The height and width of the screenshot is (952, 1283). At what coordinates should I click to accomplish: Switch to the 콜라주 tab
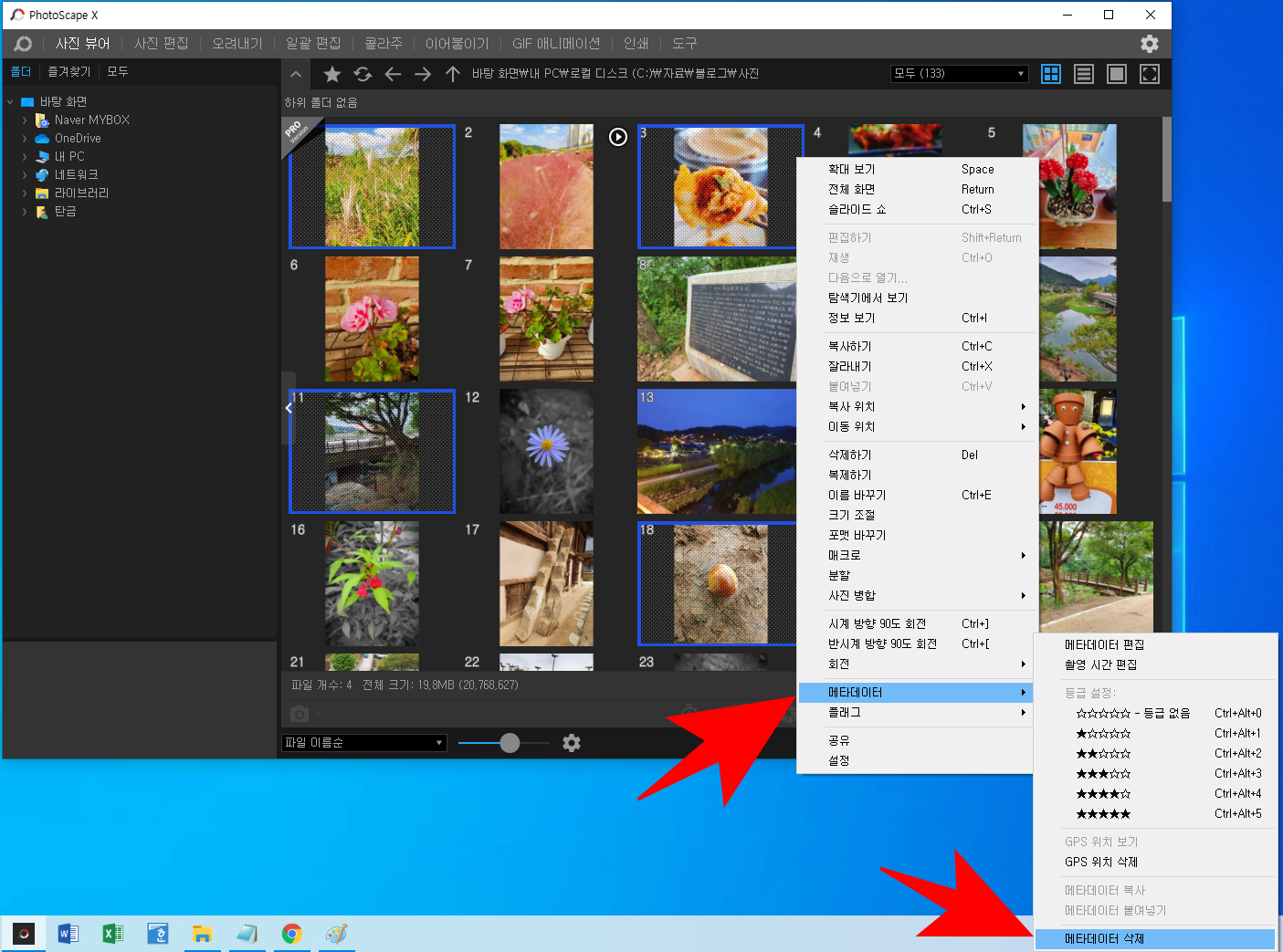pyautogui.click(x=384, y=44)
